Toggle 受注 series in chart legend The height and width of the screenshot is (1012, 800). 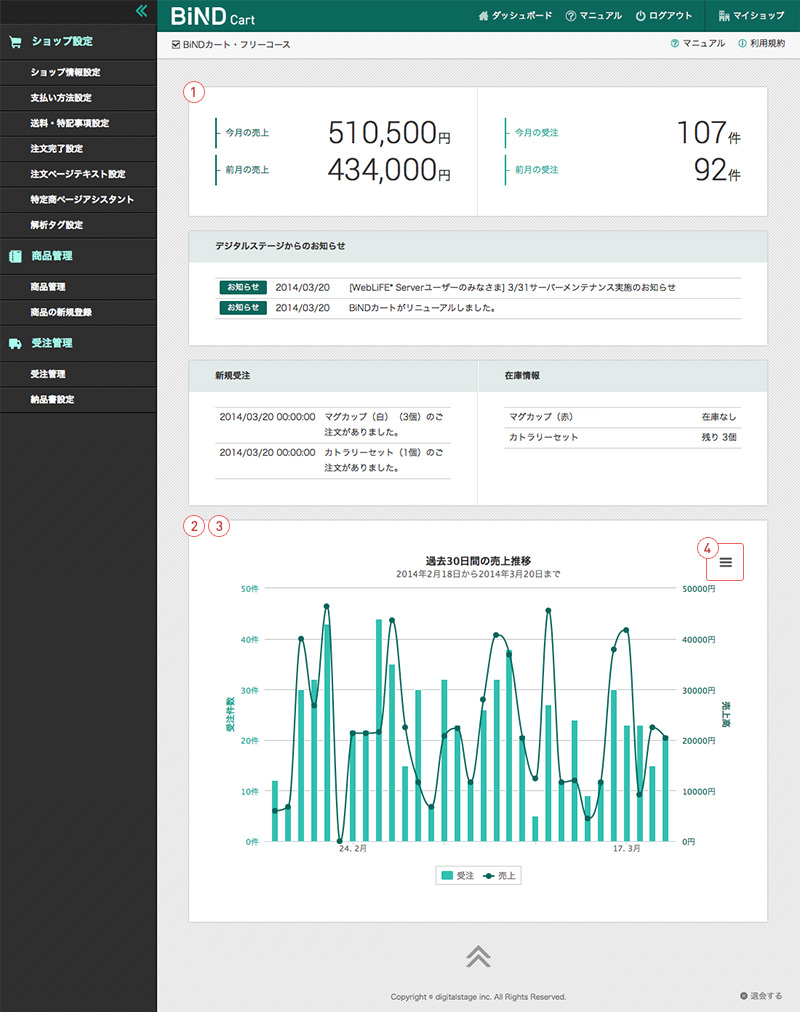pos(457,875)
